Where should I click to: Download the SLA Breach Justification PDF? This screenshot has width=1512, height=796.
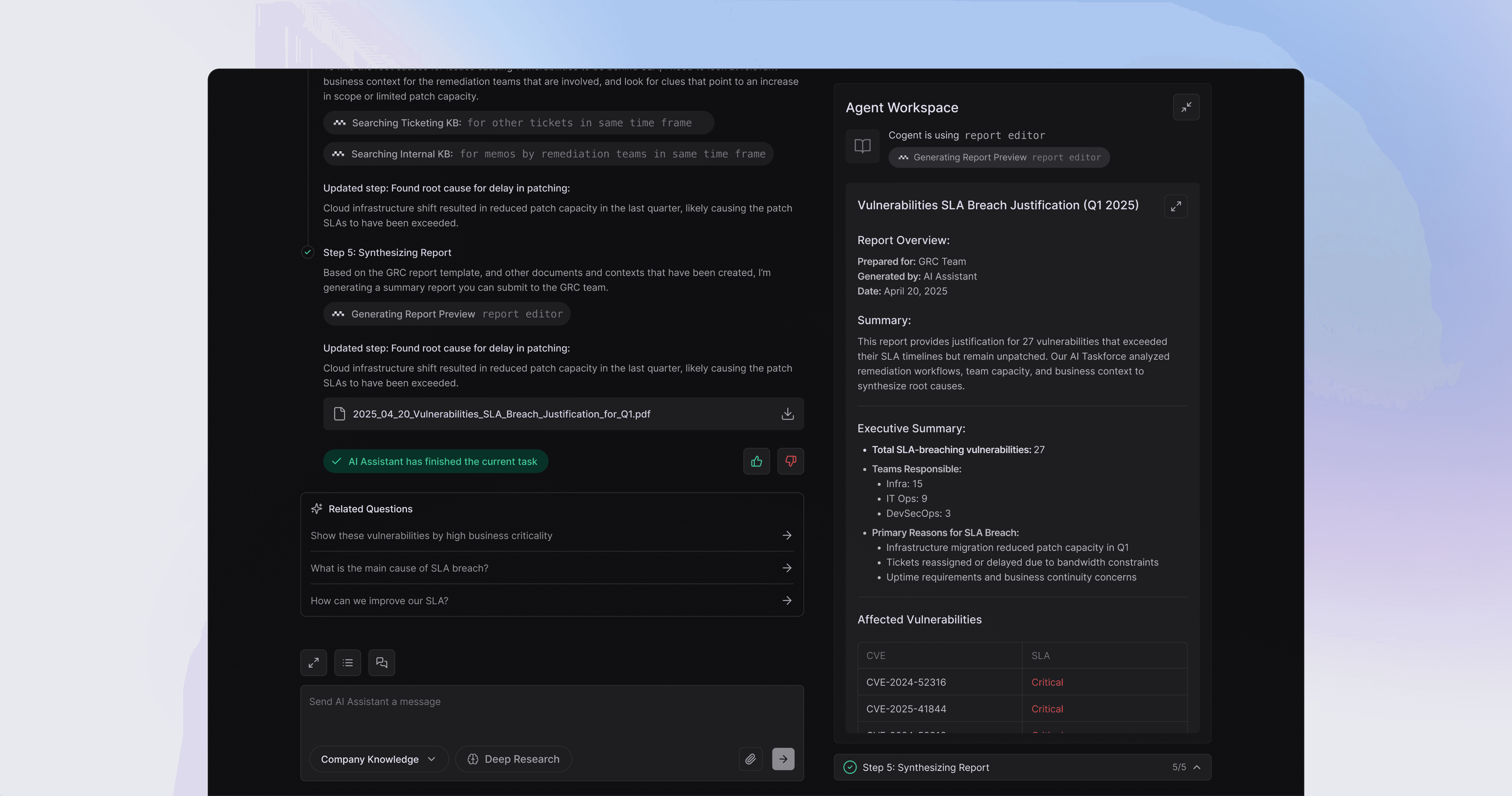click(x=788, y=414)
